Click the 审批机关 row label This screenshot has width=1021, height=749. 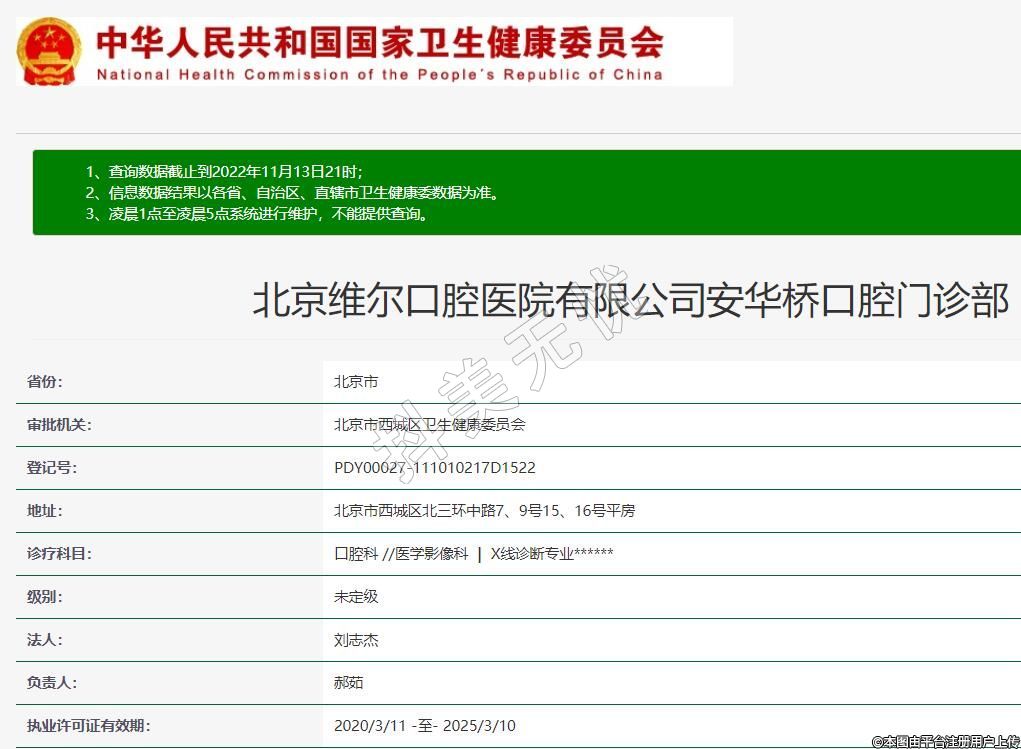(58, 425)
